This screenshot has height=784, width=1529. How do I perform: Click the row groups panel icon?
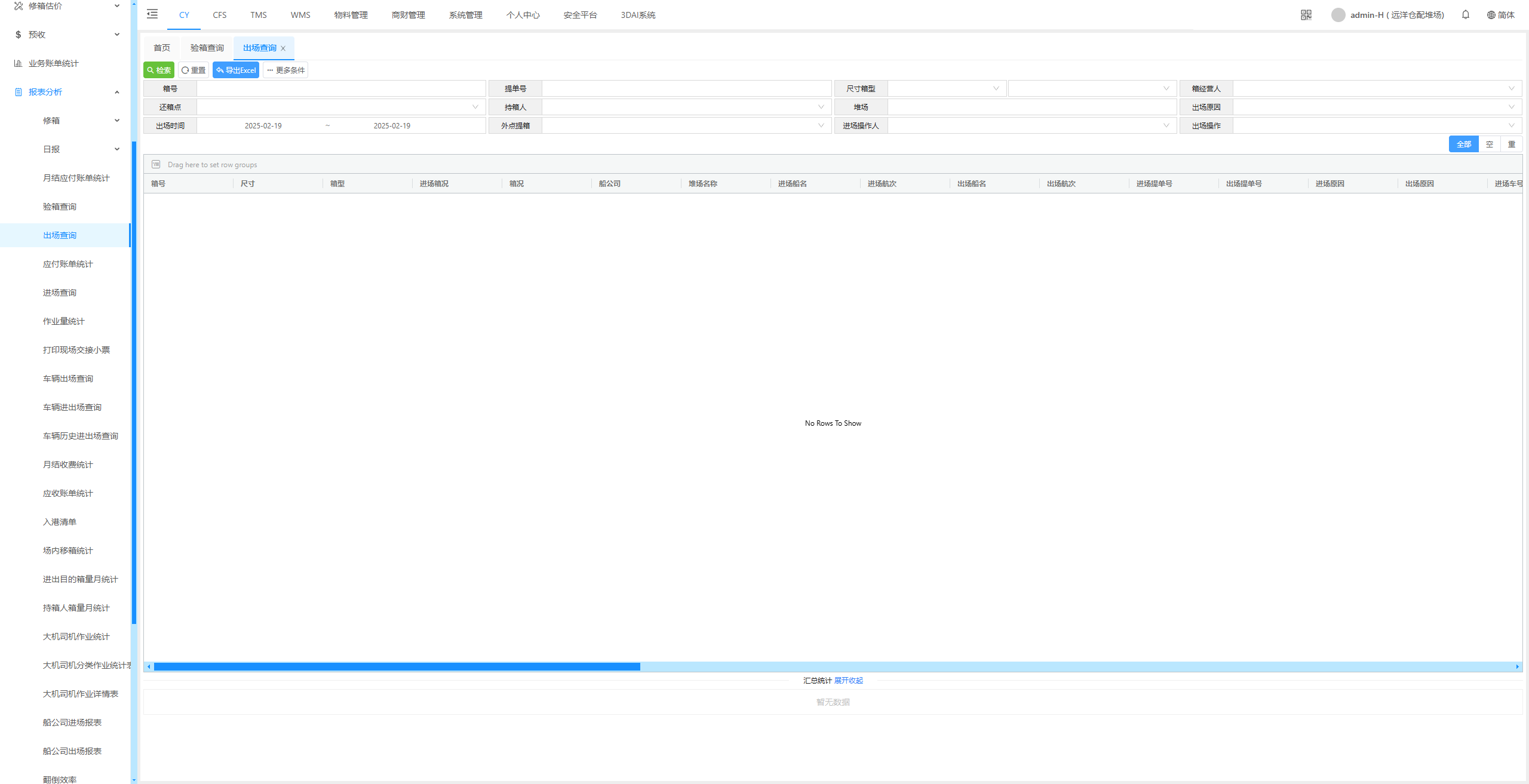(x=156, y=164)
